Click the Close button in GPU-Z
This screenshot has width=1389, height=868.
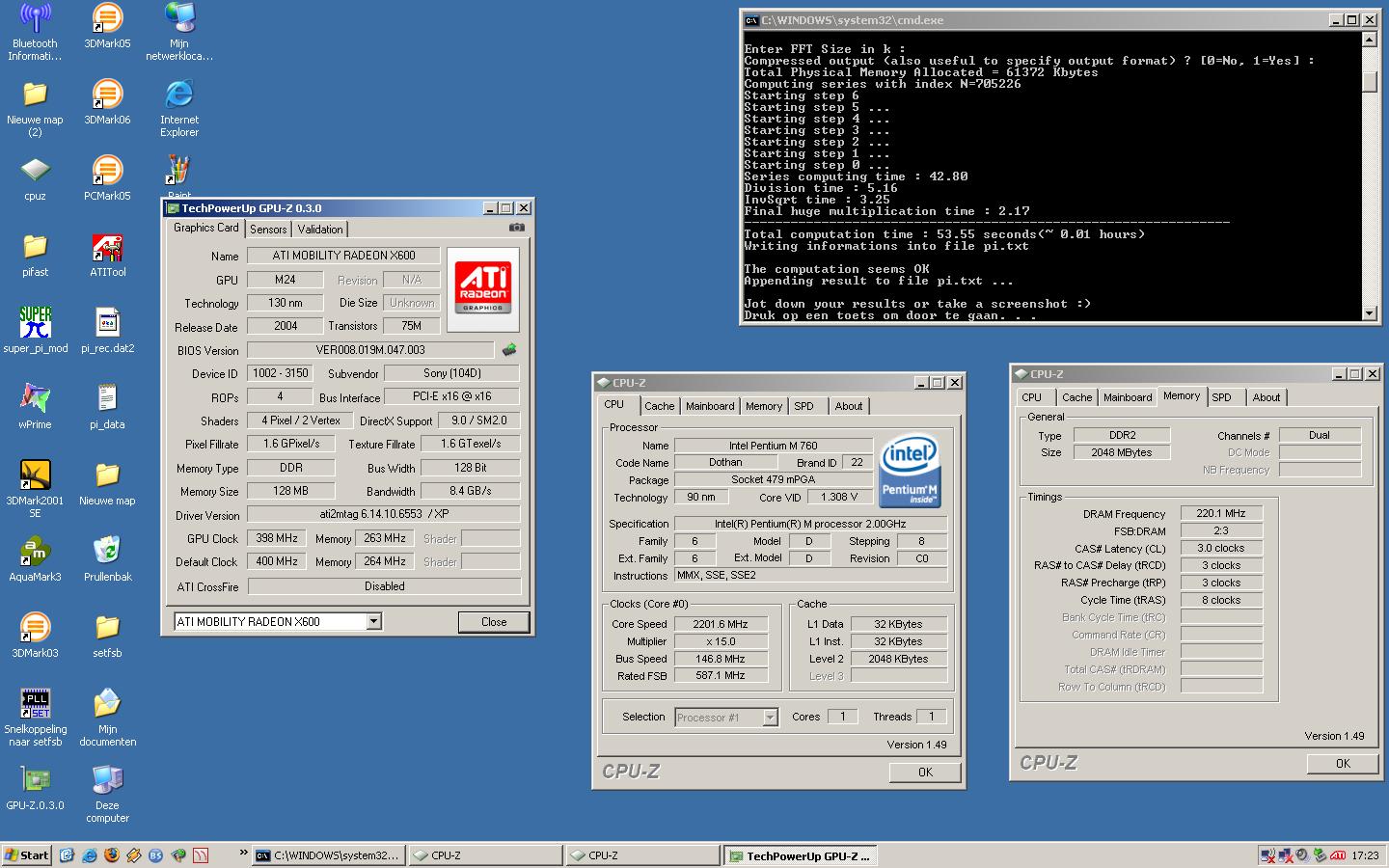point(494,622)
